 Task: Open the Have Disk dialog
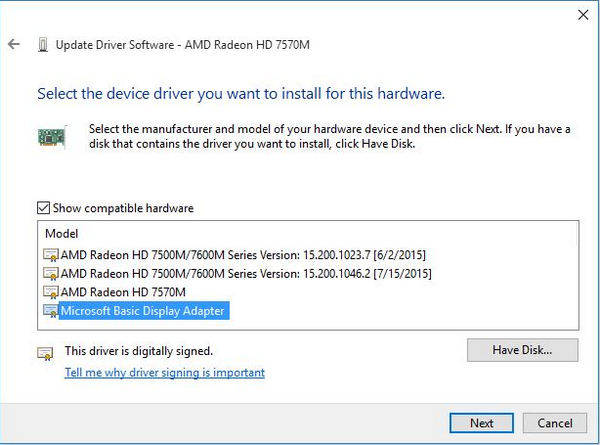[522, 350]
